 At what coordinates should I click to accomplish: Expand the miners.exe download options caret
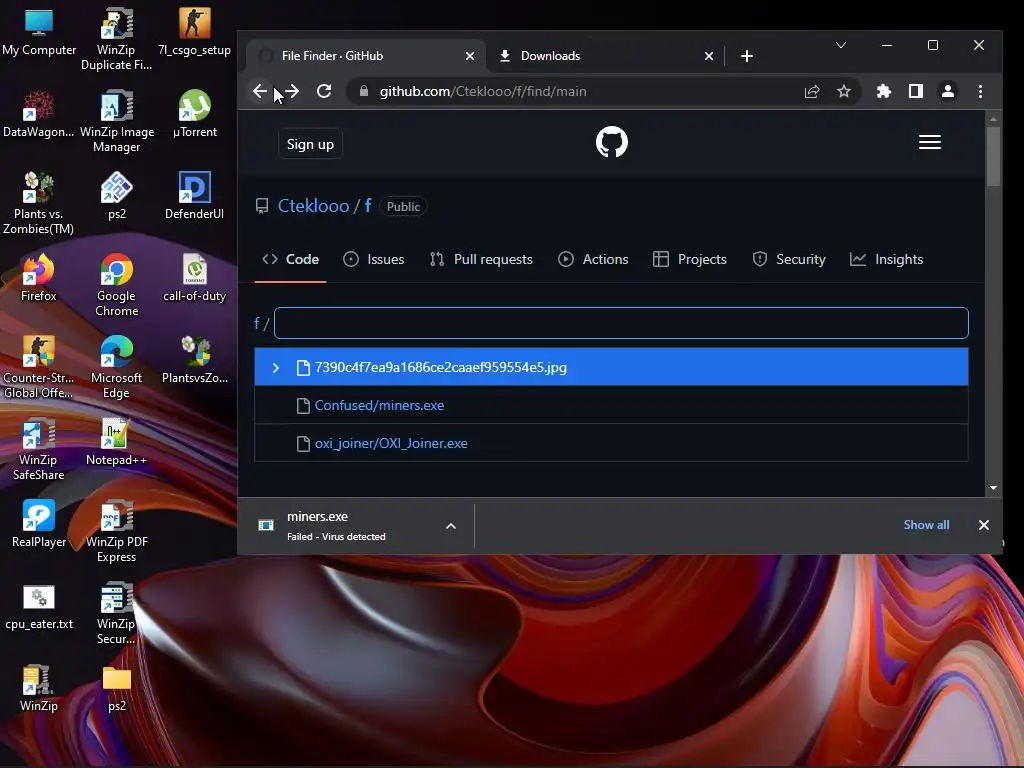coord(451,526)
